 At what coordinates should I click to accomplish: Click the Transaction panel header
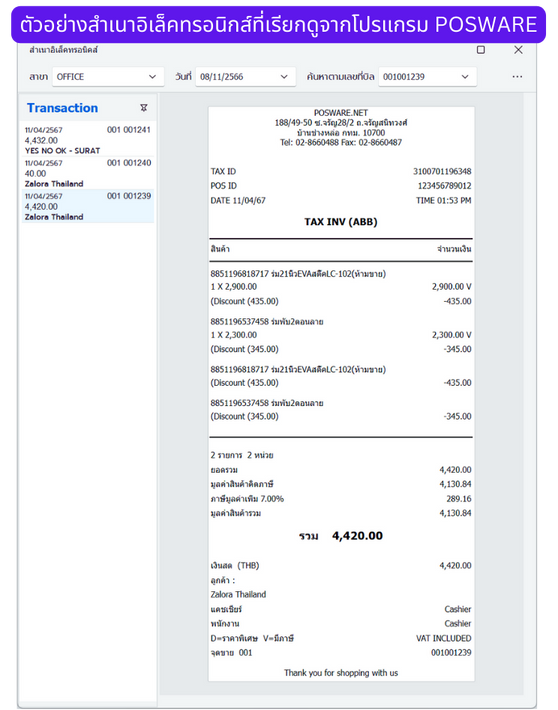coord(63,108)
